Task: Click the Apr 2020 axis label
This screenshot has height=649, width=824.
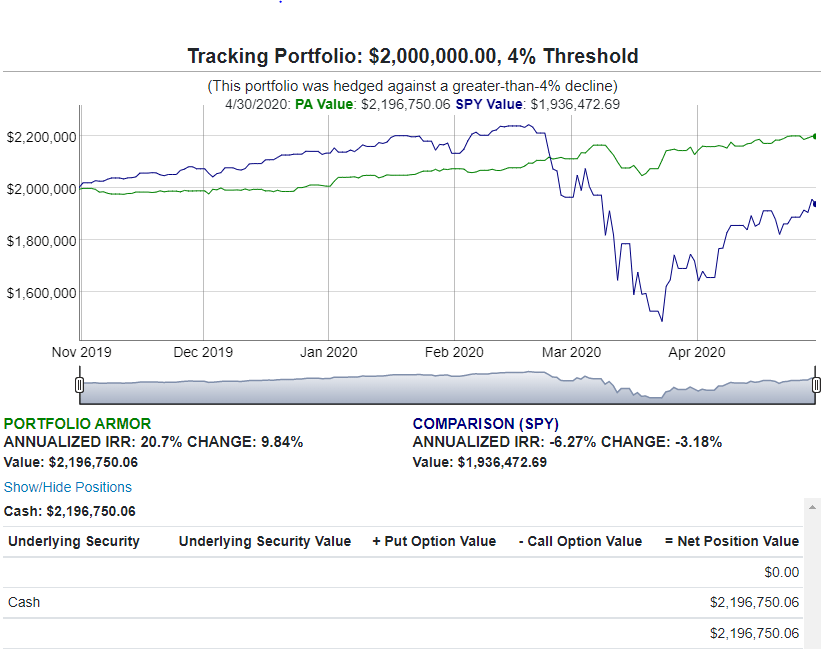Action: coord(695,352)
